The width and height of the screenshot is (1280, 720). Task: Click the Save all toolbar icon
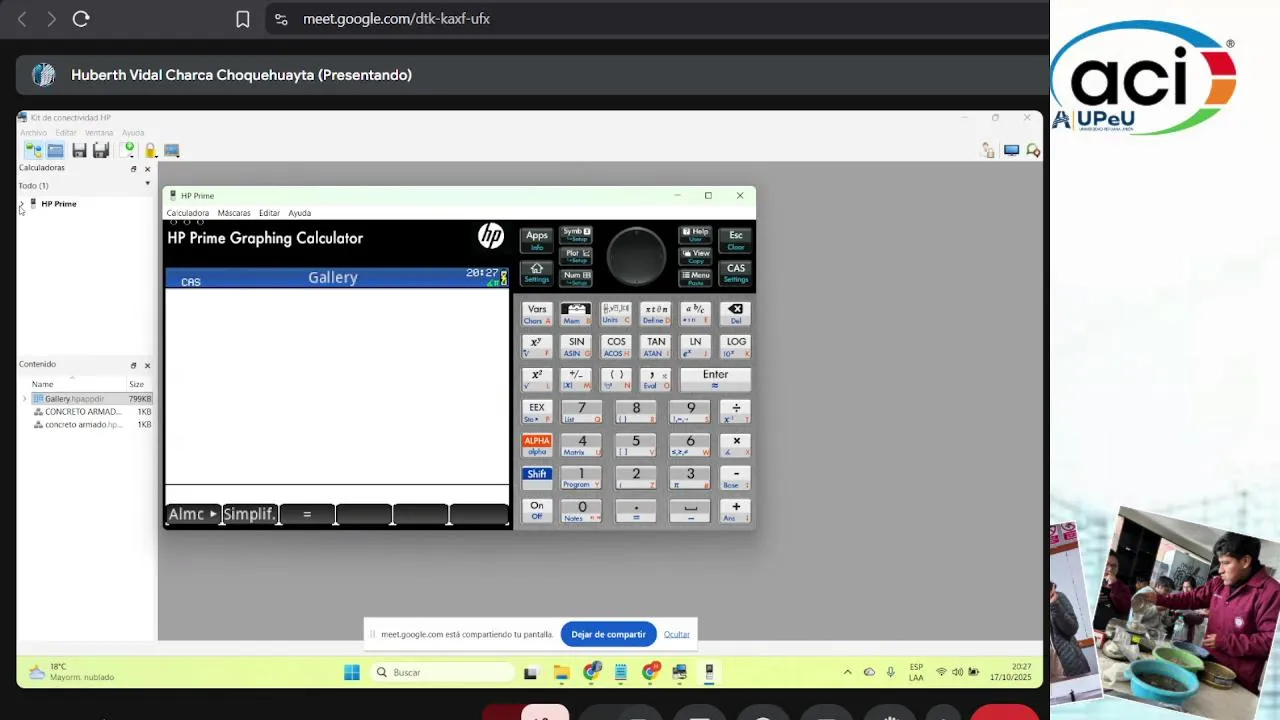point(101,150)
